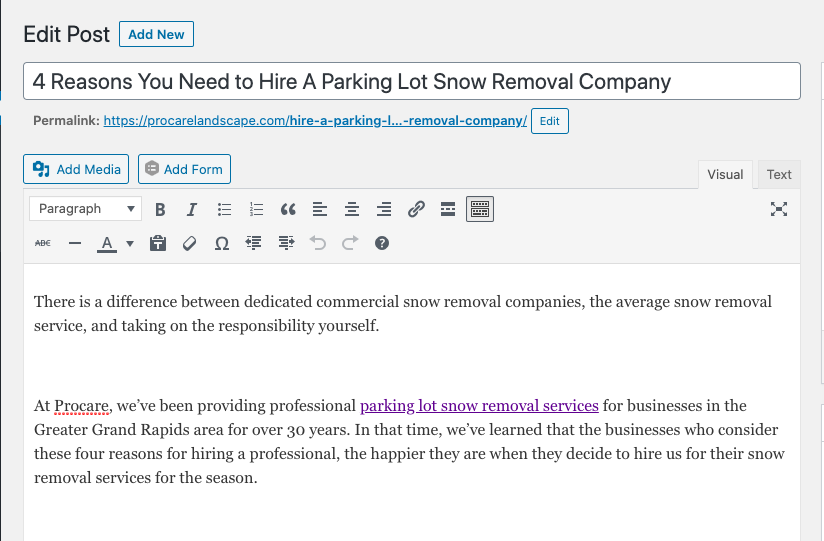Screen dimensions: 824x541
Task: Expand the text color picker arrow
Action: [x=130, y=243]
